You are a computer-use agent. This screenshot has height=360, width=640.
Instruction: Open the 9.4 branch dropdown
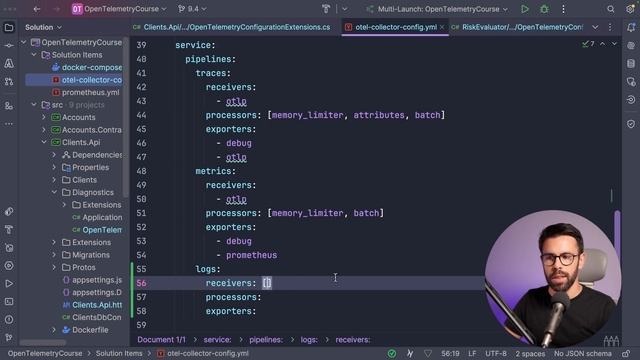[192, 9]
